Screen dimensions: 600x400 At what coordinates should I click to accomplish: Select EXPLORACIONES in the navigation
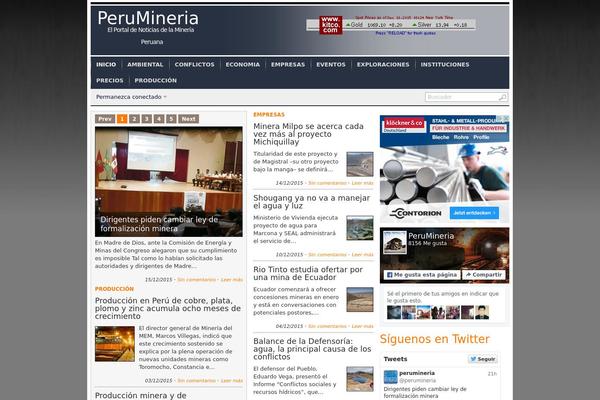383,65
